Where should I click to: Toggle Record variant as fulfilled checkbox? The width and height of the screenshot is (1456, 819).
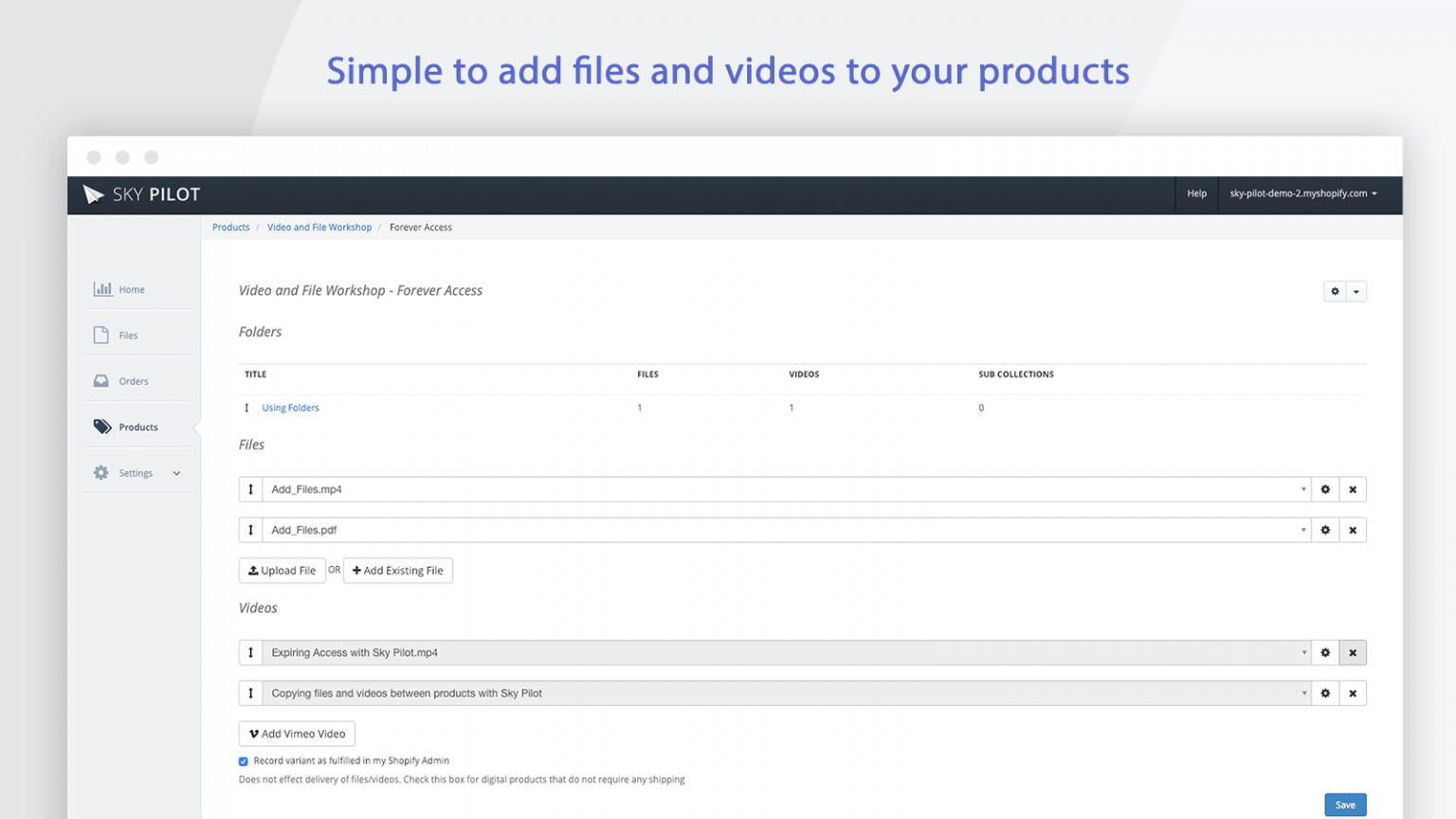click(244, 761)
